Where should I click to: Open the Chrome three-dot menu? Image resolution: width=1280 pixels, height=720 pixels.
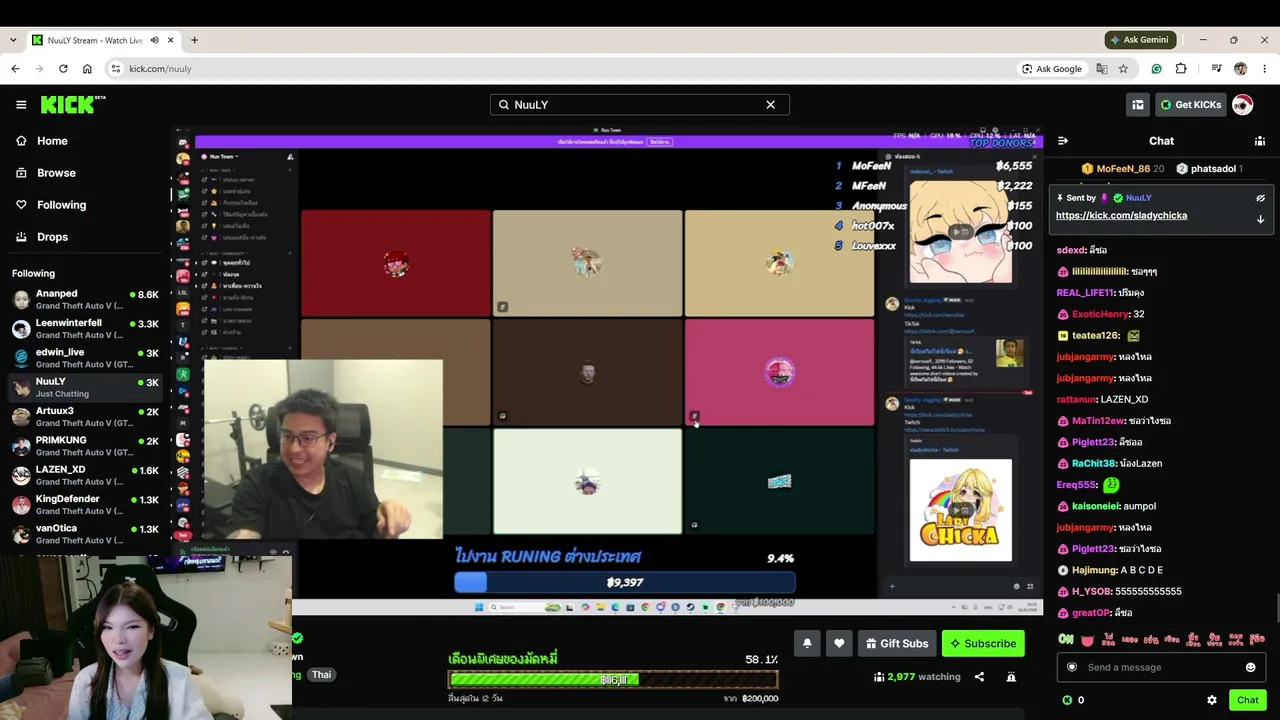pyautogui.click(x=1265, y=69)
